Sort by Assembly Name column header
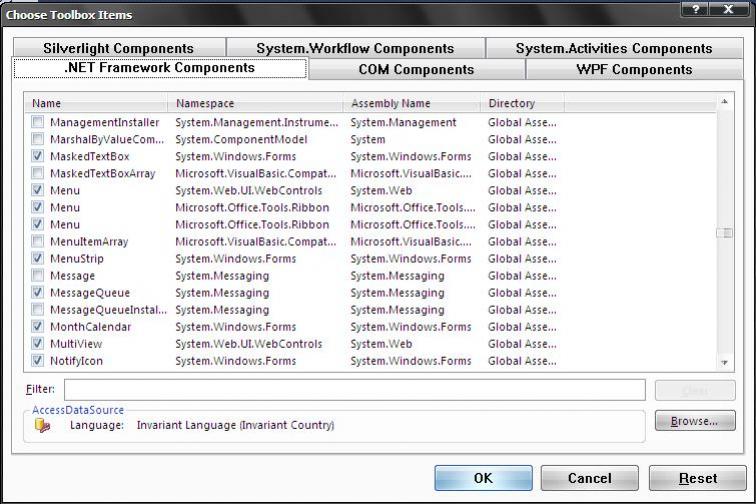The image size is (756, 504). 412,103
